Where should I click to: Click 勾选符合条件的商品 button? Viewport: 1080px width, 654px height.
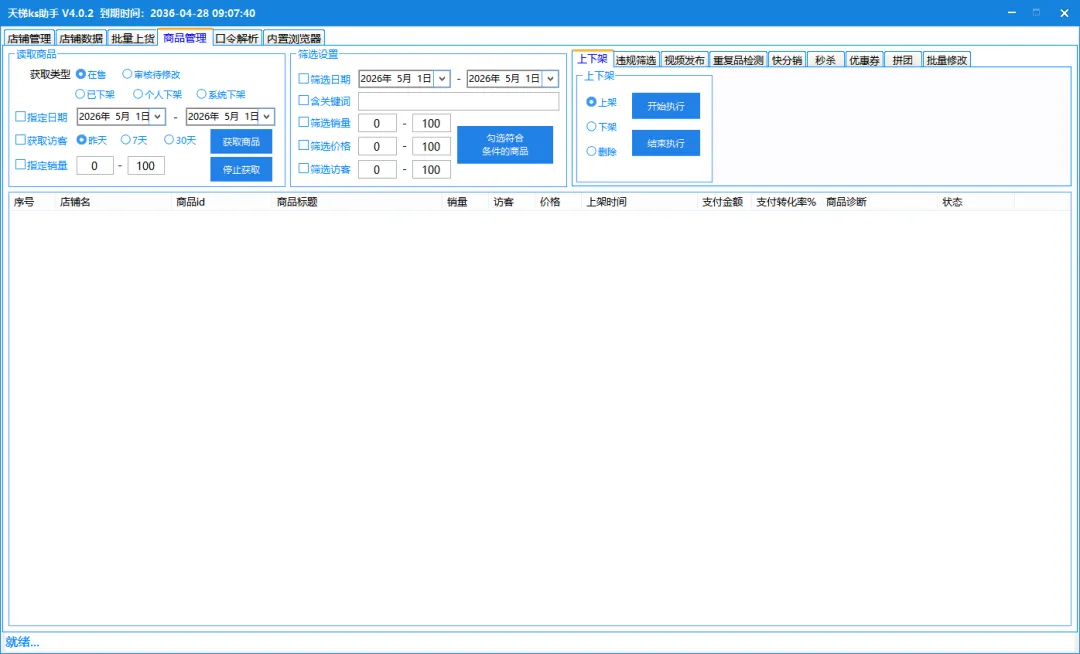(505, 145)
